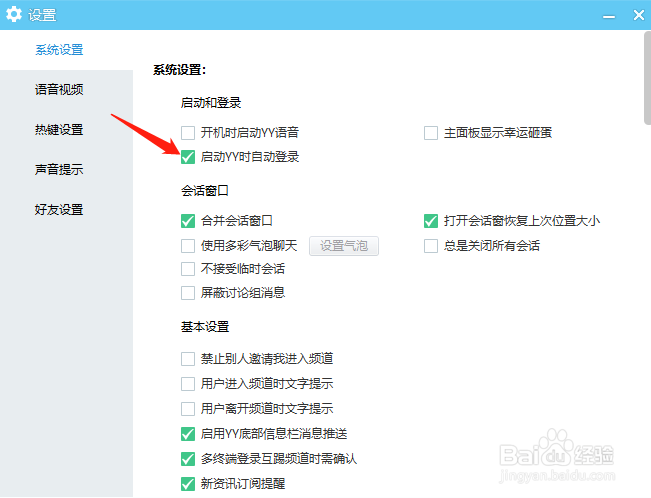This screenshot has width=651, height=498.
Task: Switch to the 语音视频 tab
Action: [x=59, y=89]
